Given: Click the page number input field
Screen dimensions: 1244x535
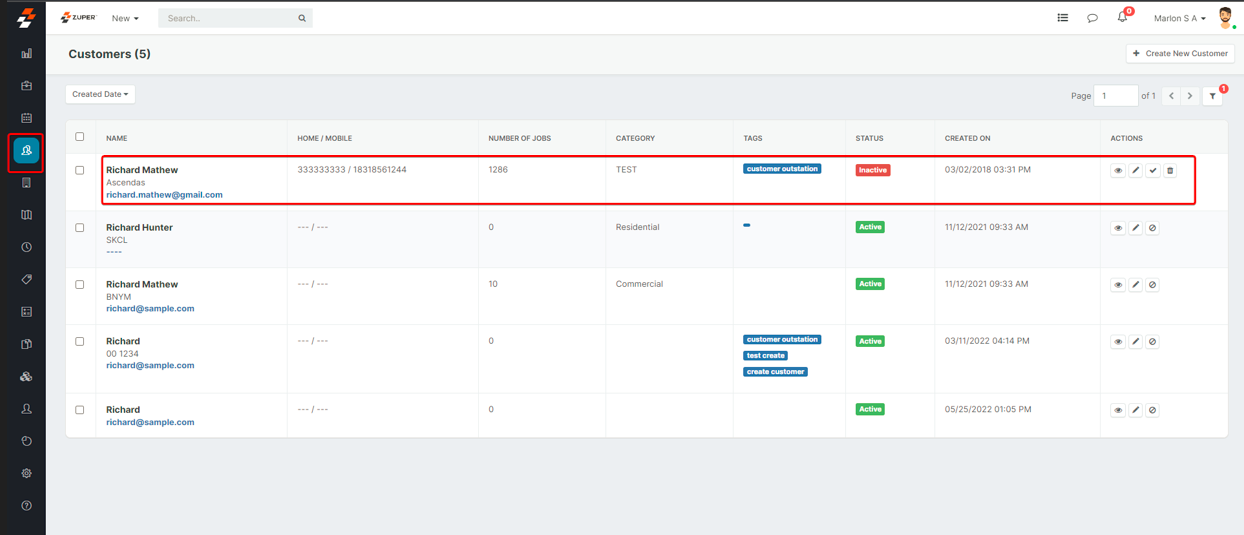Looking at the screenshot, I should (x=1115, y=96).
